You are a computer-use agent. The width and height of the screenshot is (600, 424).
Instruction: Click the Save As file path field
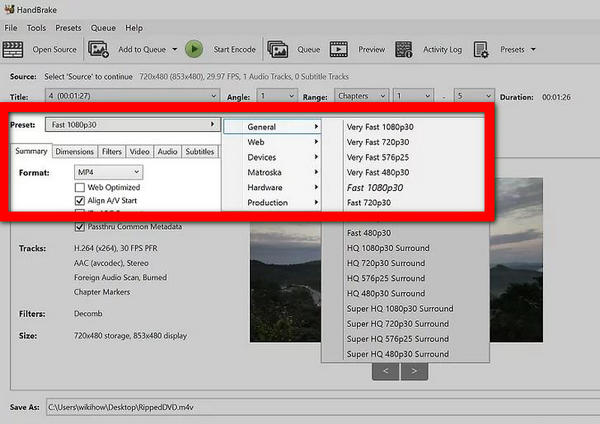click(x=323, y=407)
